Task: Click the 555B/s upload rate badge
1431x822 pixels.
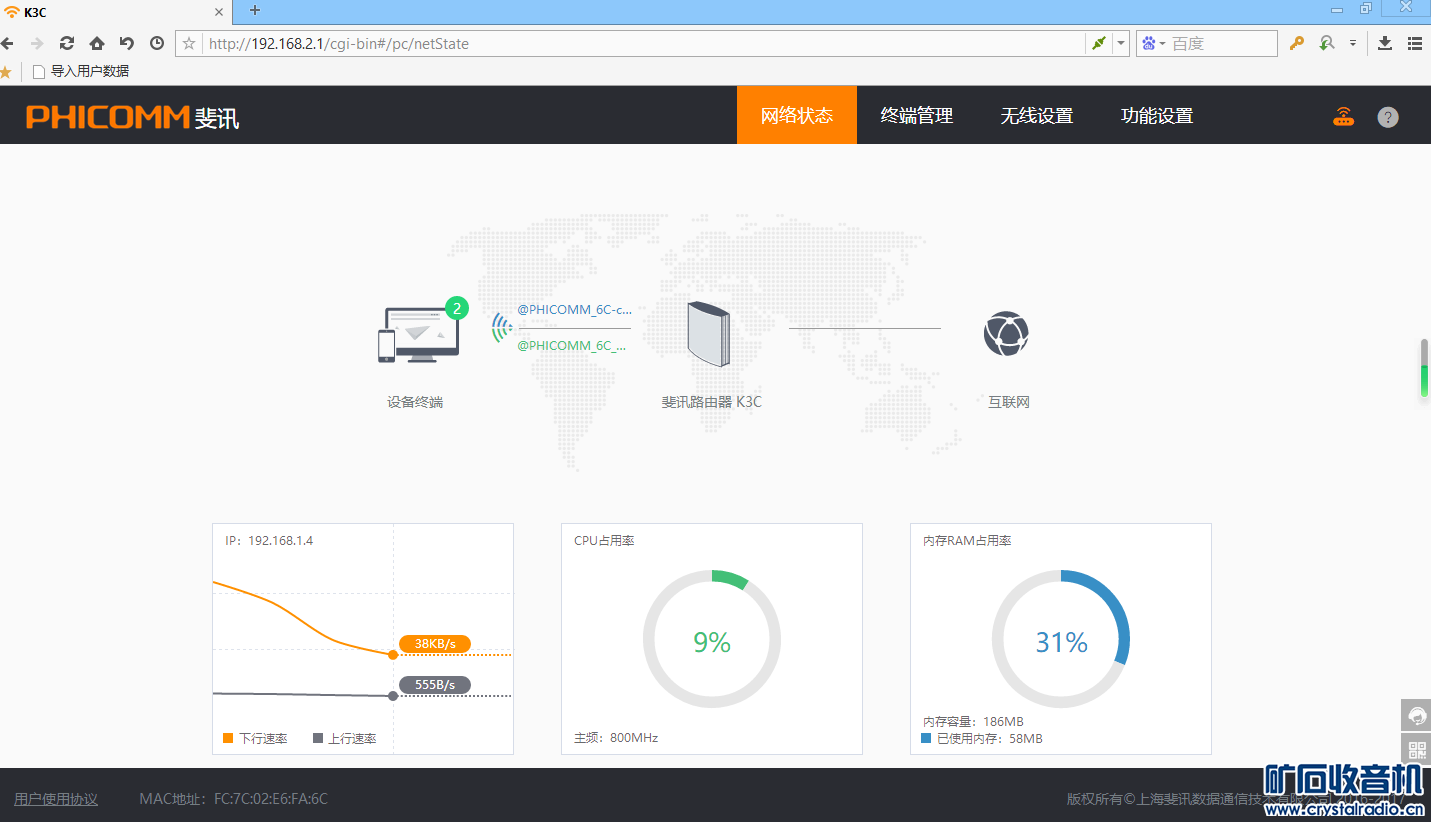Action: [434, 685]
